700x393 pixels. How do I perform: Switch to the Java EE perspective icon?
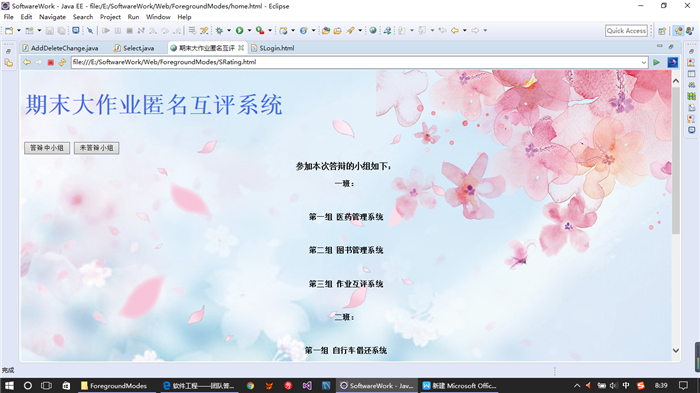[x=679, y=30]
